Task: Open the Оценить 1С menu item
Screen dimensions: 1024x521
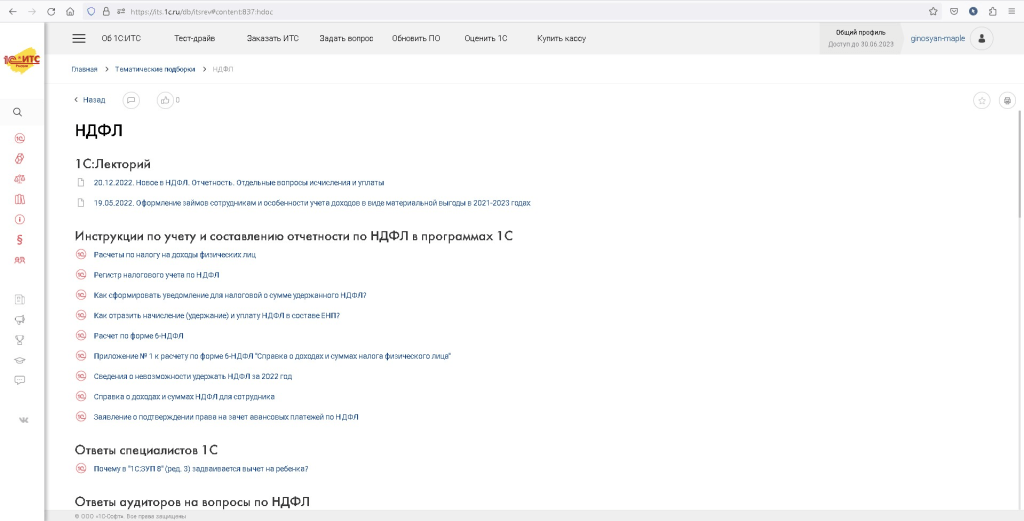Action: [486, 39]
